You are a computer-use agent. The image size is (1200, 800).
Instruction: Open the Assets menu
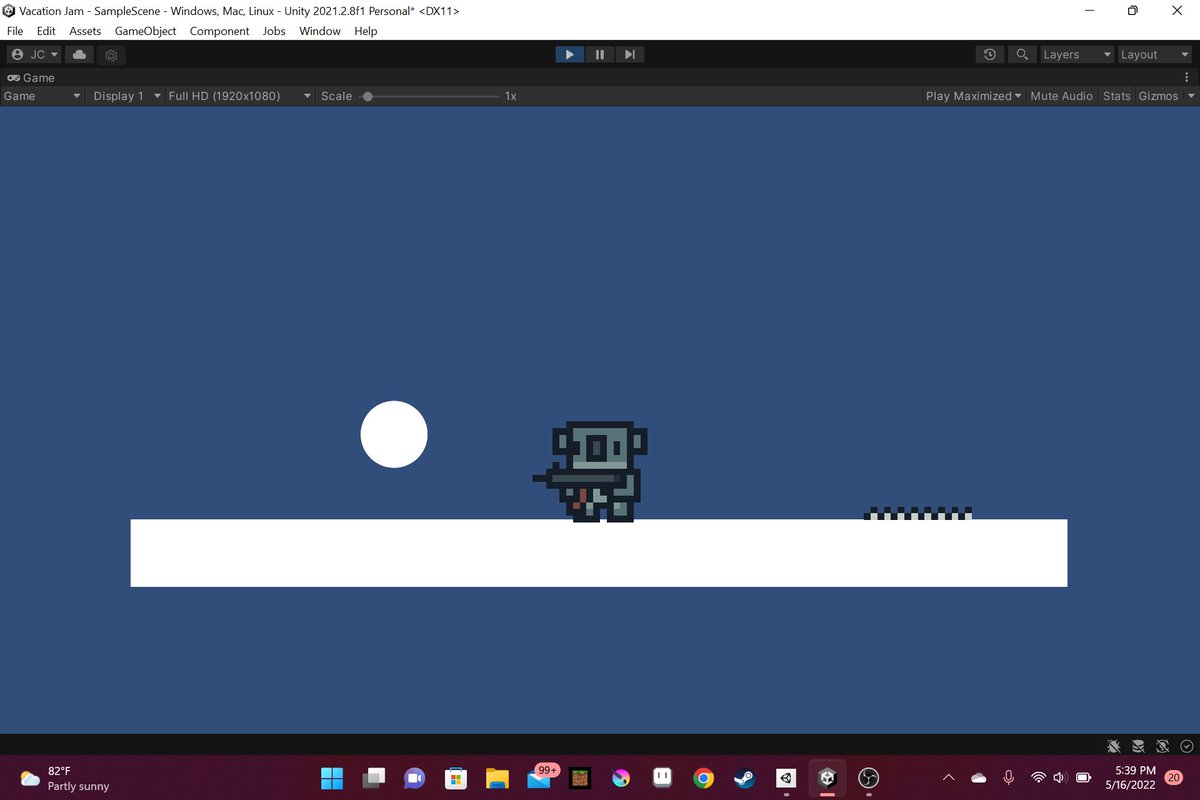point(85,31)
